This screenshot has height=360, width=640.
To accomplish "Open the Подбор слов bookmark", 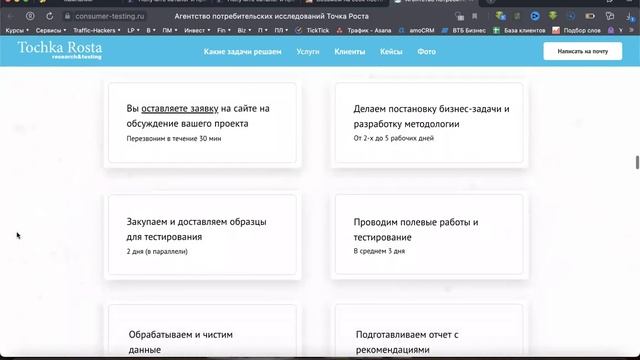I will tap(576, 30).
